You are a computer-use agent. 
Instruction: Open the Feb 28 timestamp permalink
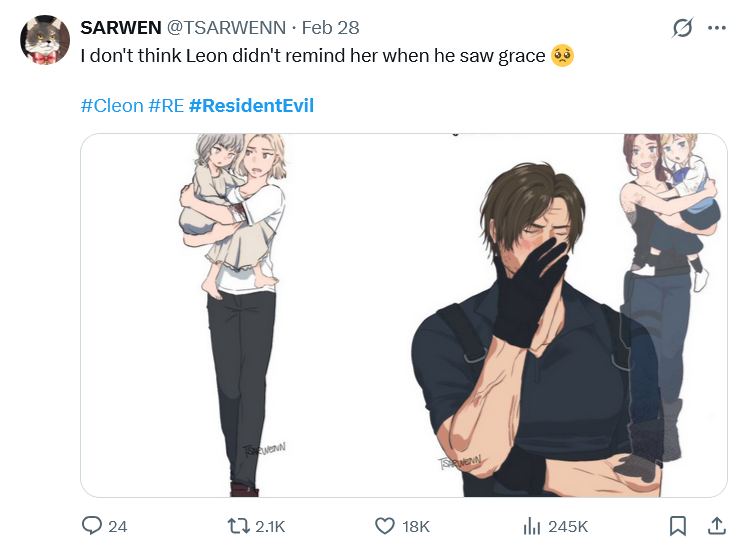tap(331, 28)
